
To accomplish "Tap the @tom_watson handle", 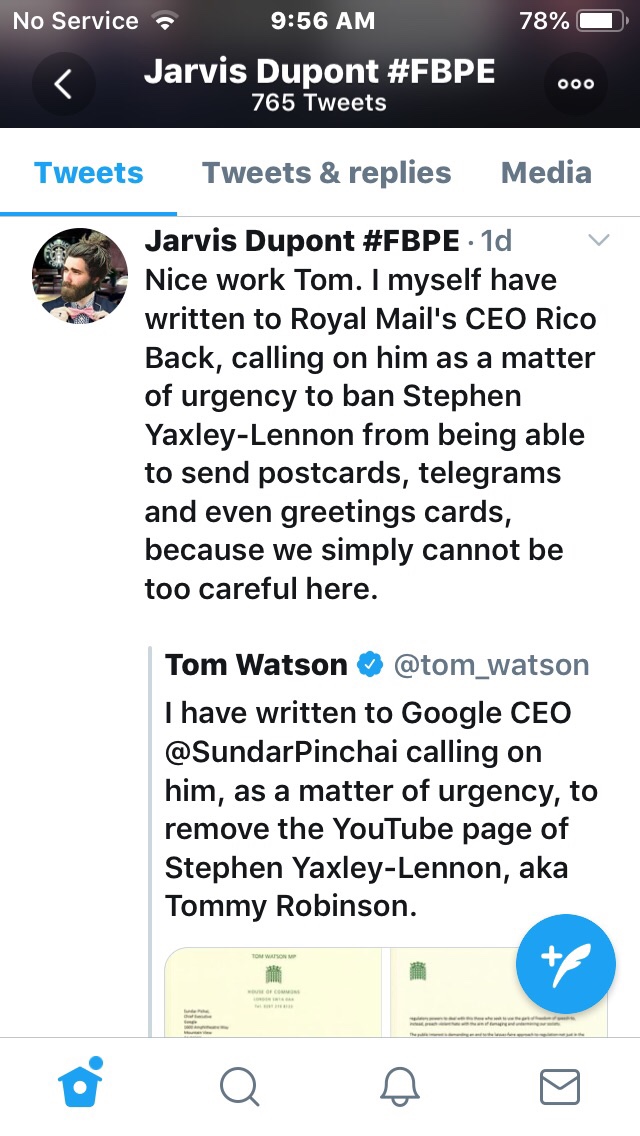I will click(x=491, y=665).
